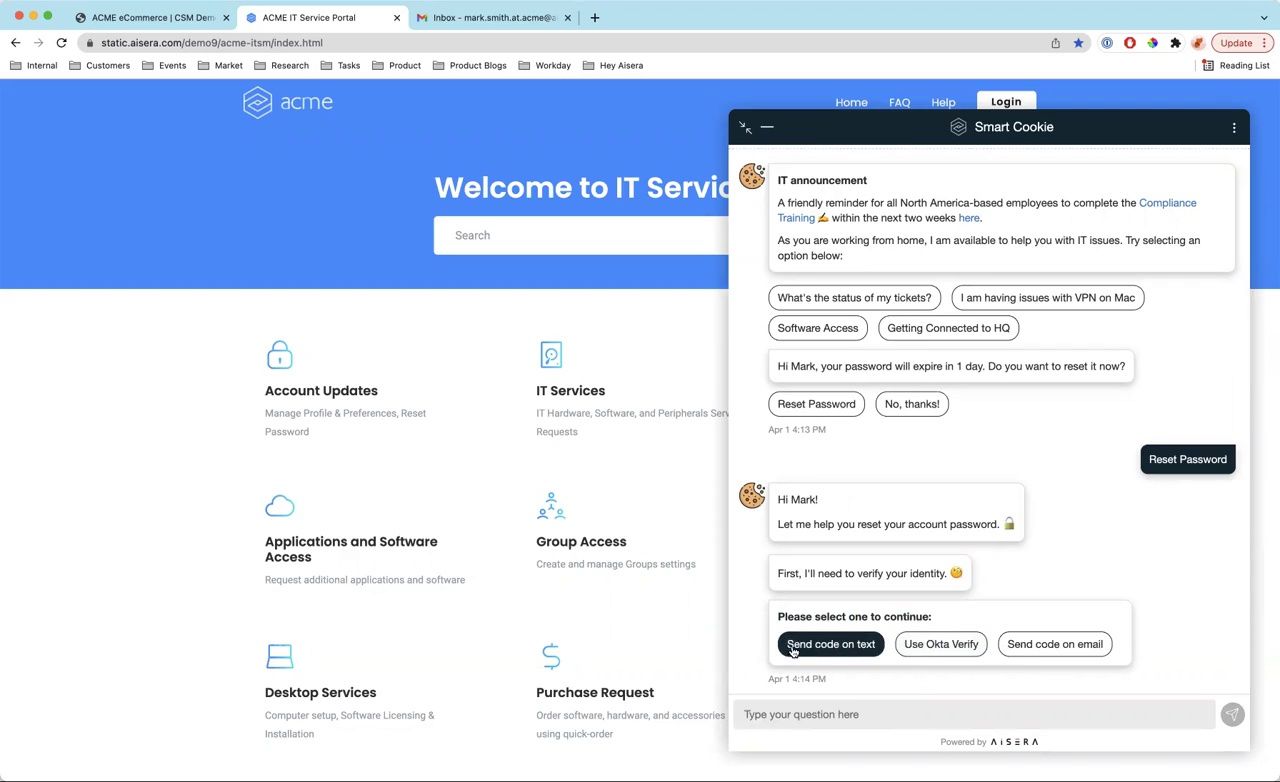Click the Compliance Training link
The width and height of the screenshot is (1280, 782).
click(1167, 202)
